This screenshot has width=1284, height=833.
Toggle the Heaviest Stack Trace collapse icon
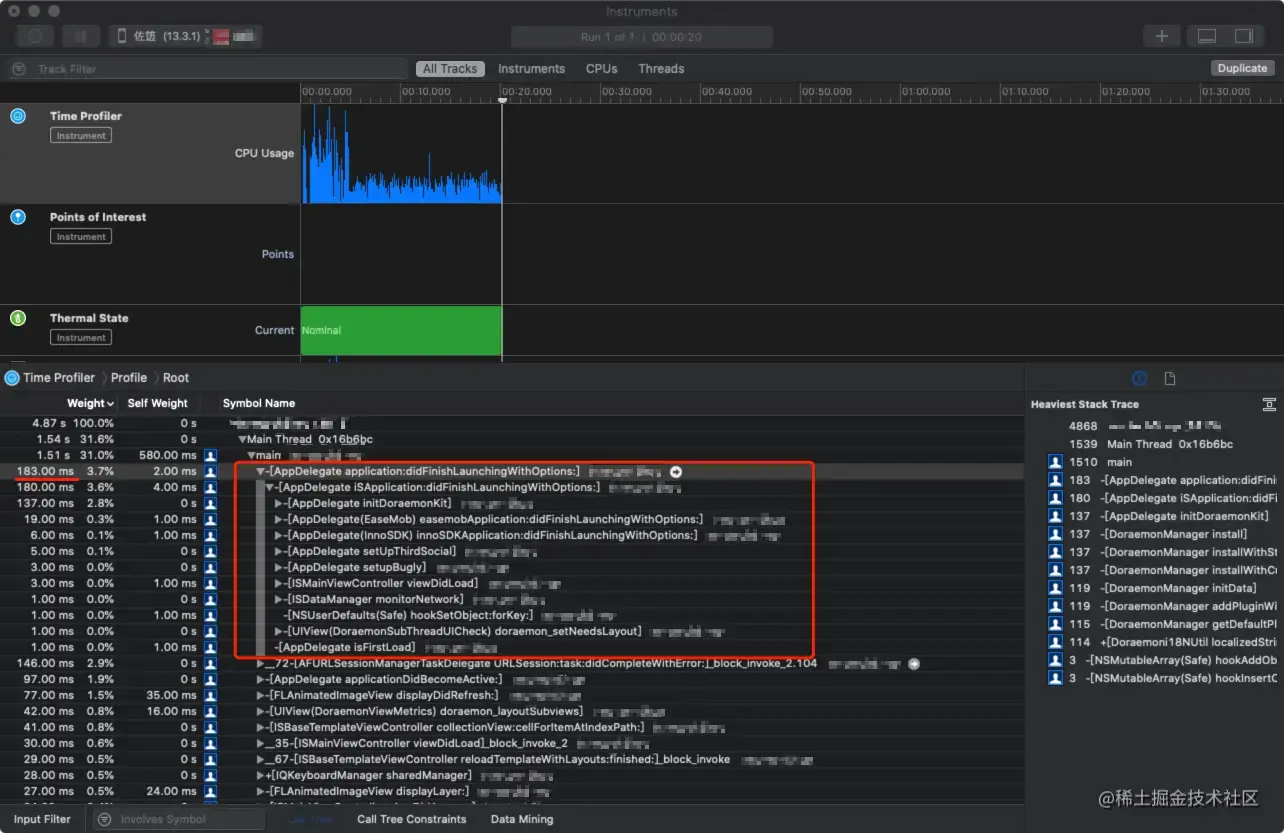click(x=1269, y=404)
